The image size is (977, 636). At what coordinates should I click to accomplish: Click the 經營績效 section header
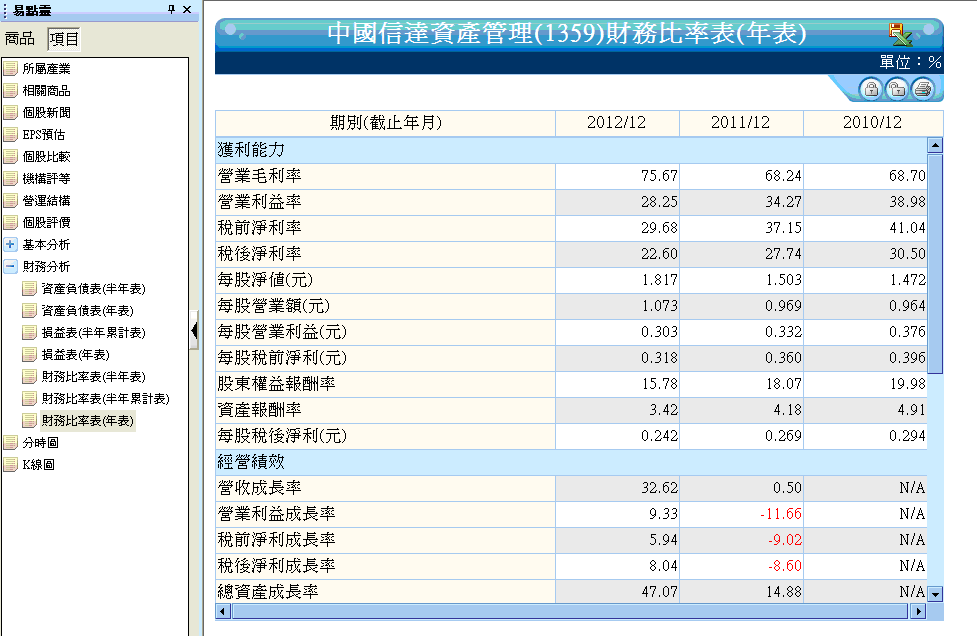[252, 462]
